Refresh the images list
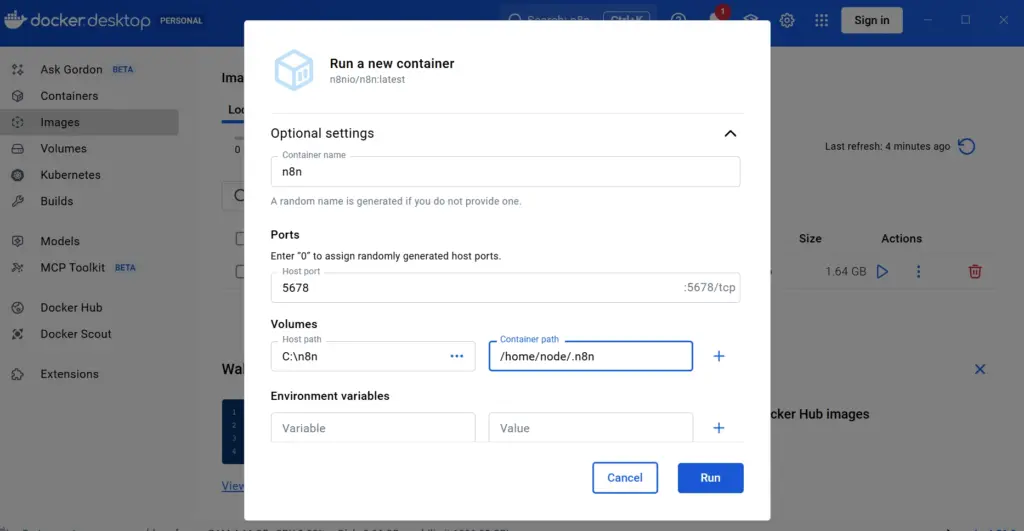Screen dimensions: 1024x531 (x=967, y=146)
